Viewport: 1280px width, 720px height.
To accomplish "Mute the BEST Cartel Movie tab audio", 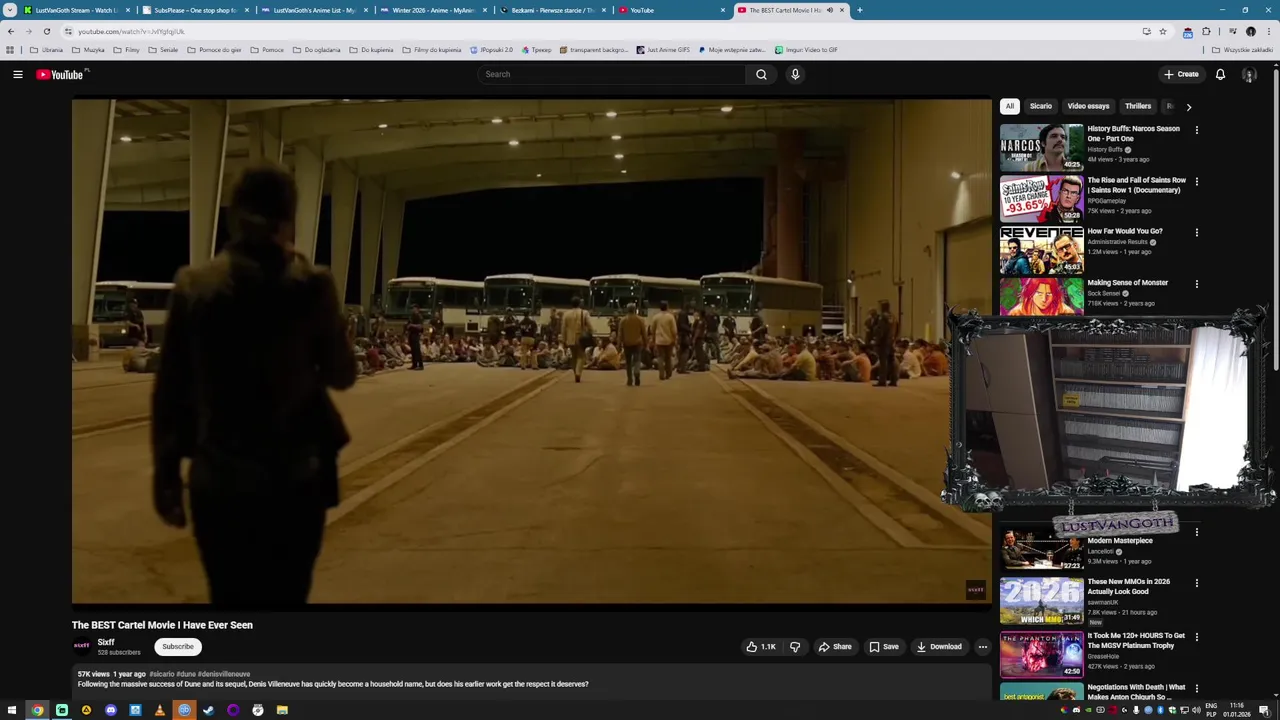I will point(829,10).
